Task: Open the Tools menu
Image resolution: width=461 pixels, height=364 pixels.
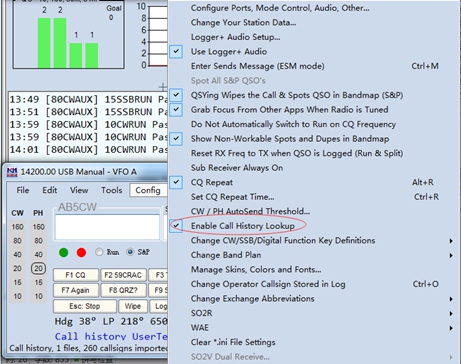Action: pyautogui.click(x=112, y=190)
